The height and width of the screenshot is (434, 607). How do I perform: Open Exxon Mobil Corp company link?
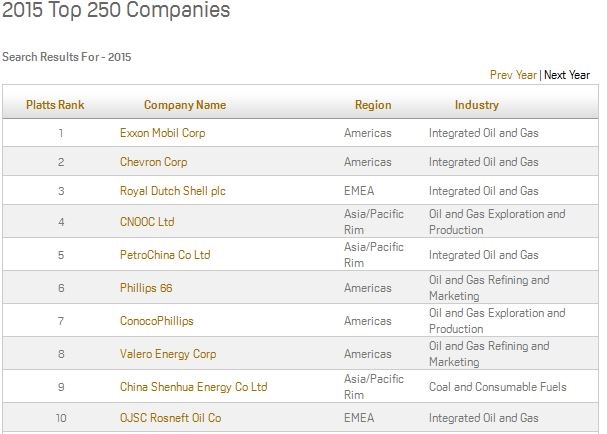coord(162,133)
